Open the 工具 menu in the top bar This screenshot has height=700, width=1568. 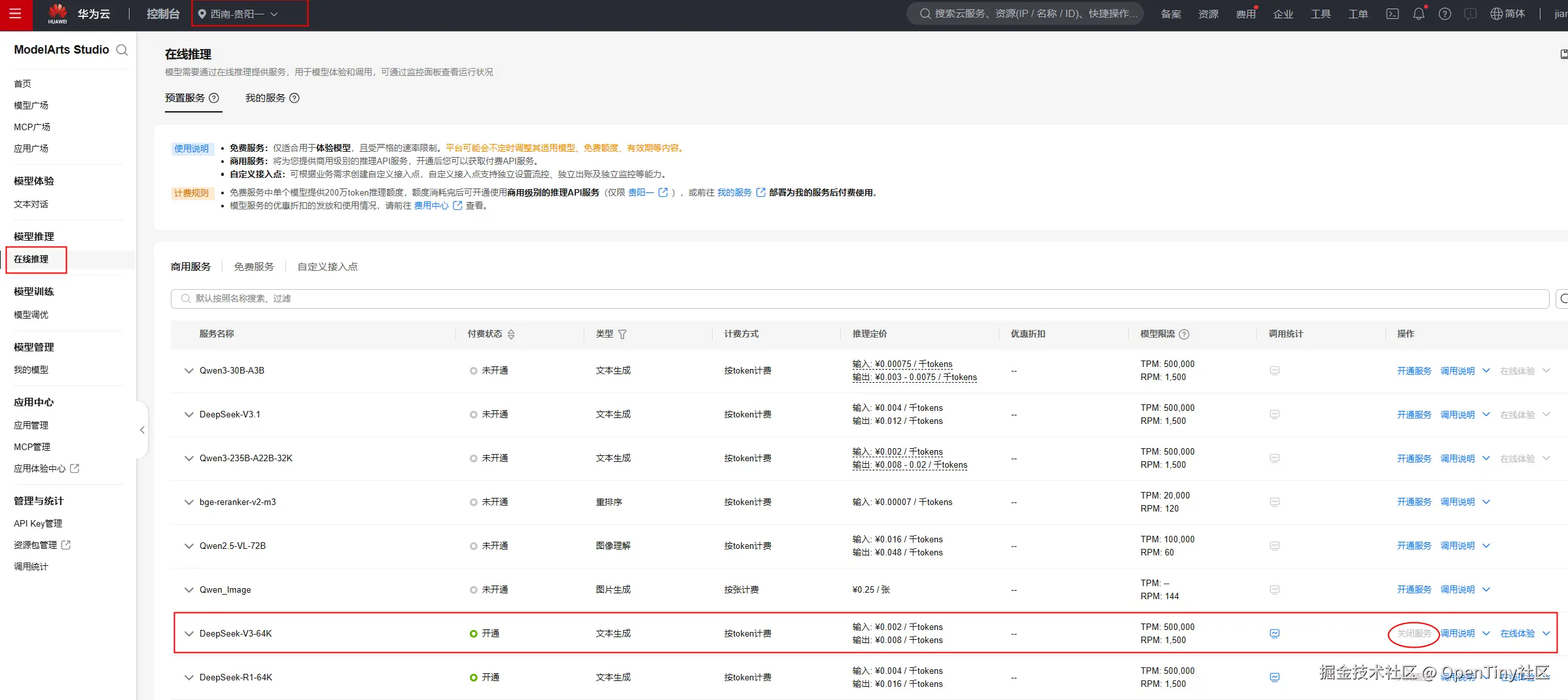[1321, 14]
